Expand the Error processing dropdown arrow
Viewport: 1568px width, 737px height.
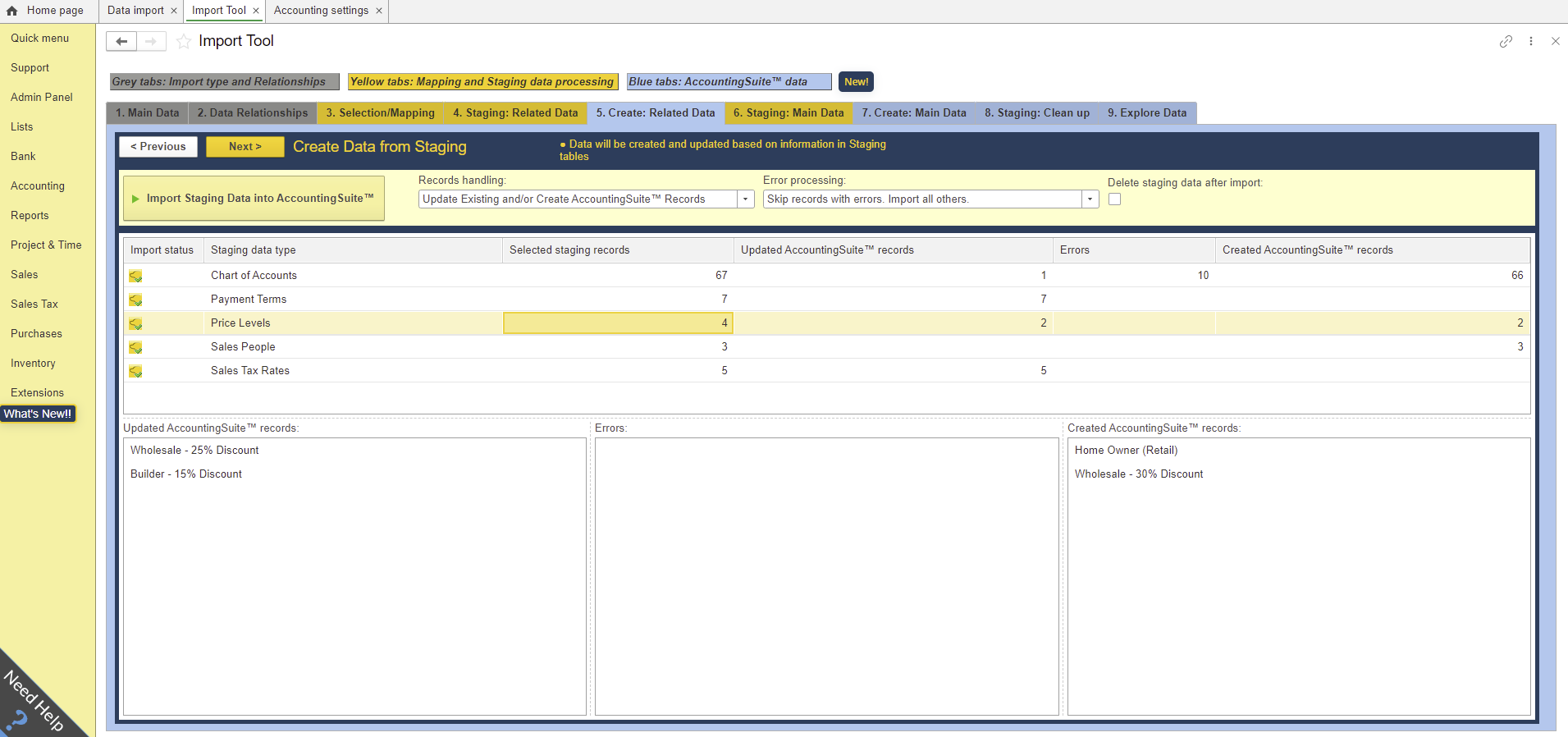tap(1090, 199)
